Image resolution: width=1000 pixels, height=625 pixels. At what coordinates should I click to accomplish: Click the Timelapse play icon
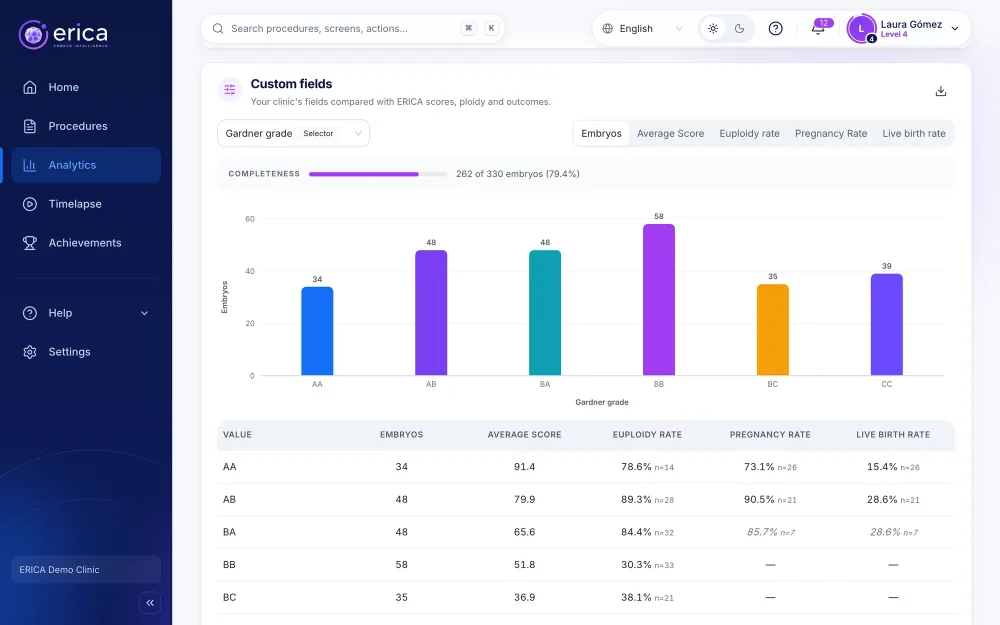point(29,204)
